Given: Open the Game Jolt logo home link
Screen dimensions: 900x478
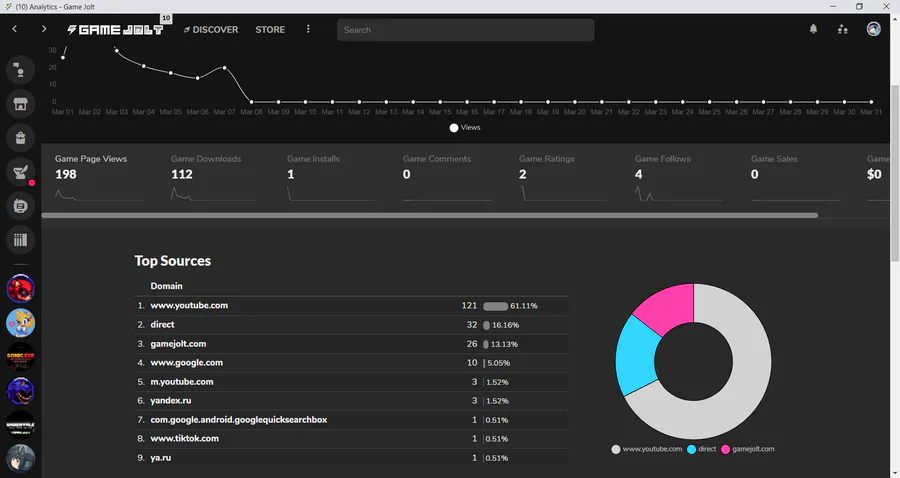Looking at the screenshot, I should [115, 29].
